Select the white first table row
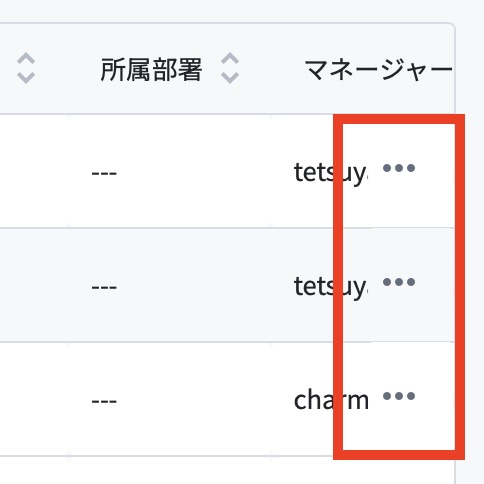This screenshot has height=484, width=484. pyautogui.click(x=227, y=171)
